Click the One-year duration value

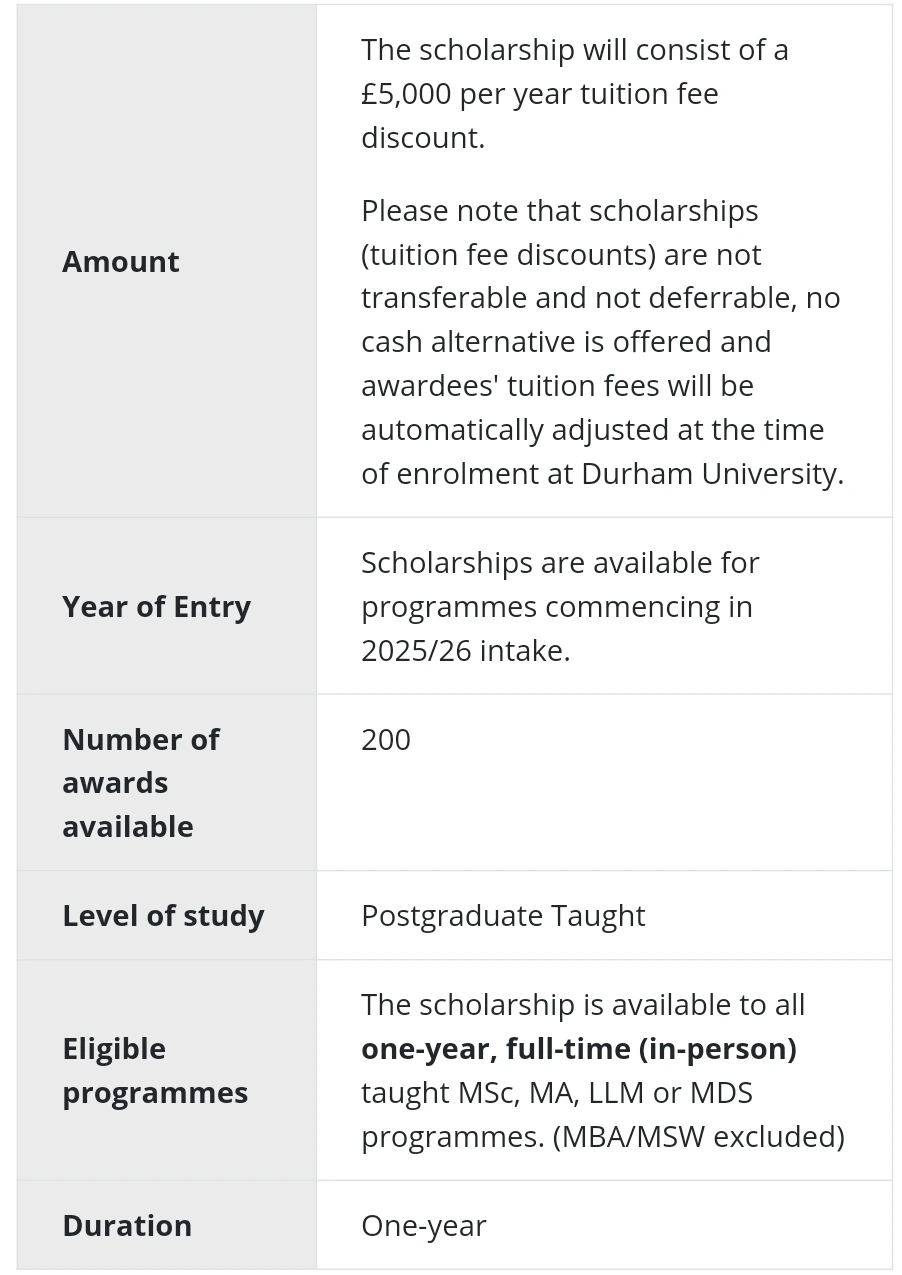[x=424, y=1225]
